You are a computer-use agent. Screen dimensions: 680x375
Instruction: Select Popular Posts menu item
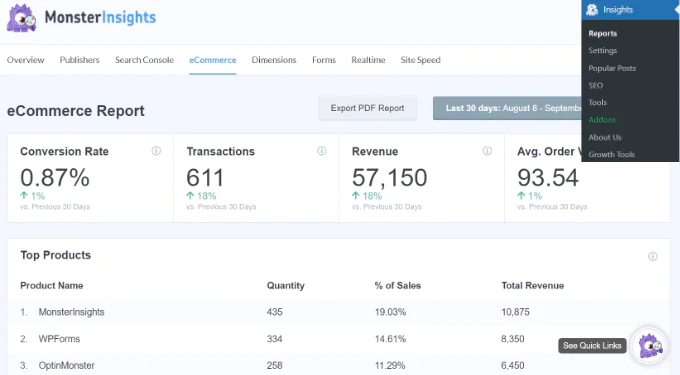(612, 68)
